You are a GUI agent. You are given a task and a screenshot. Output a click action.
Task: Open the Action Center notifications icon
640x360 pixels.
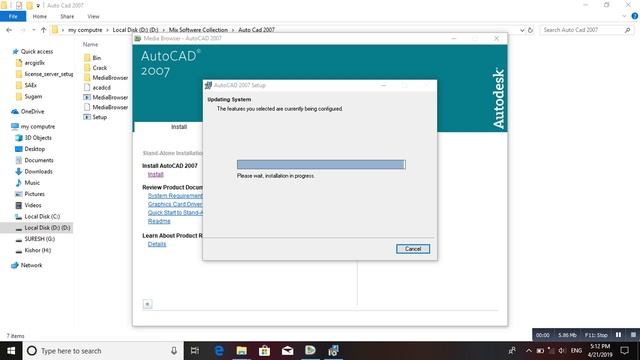click(624, 351)
